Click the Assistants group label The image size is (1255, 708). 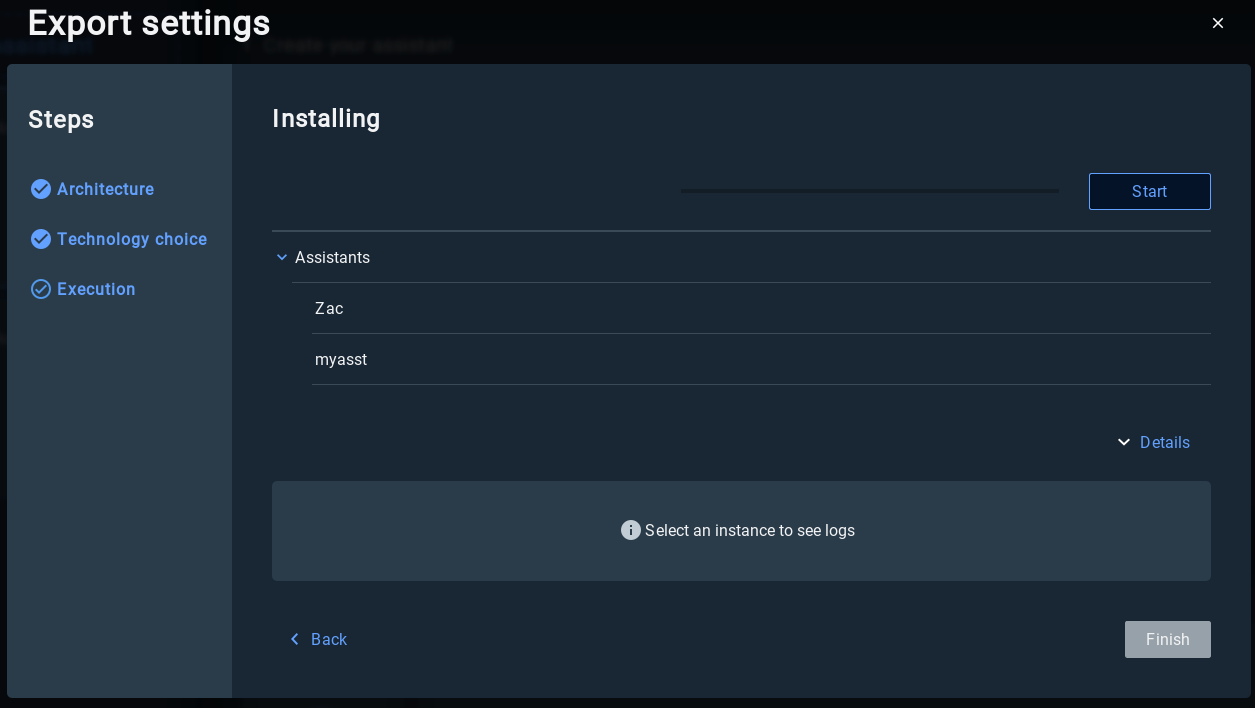(332, 258)
